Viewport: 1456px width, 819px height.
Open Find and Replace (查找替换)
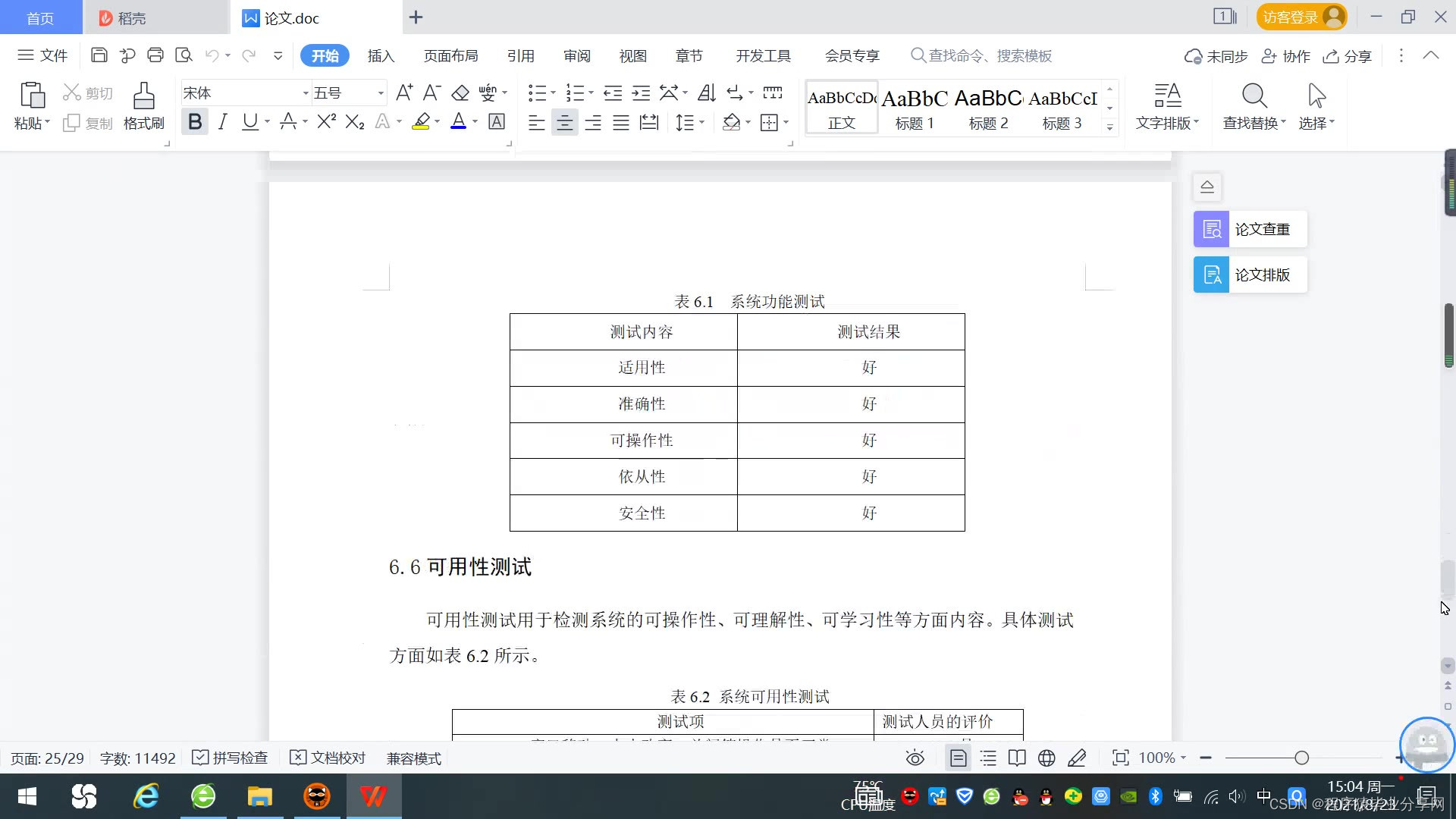[1254, 105]
